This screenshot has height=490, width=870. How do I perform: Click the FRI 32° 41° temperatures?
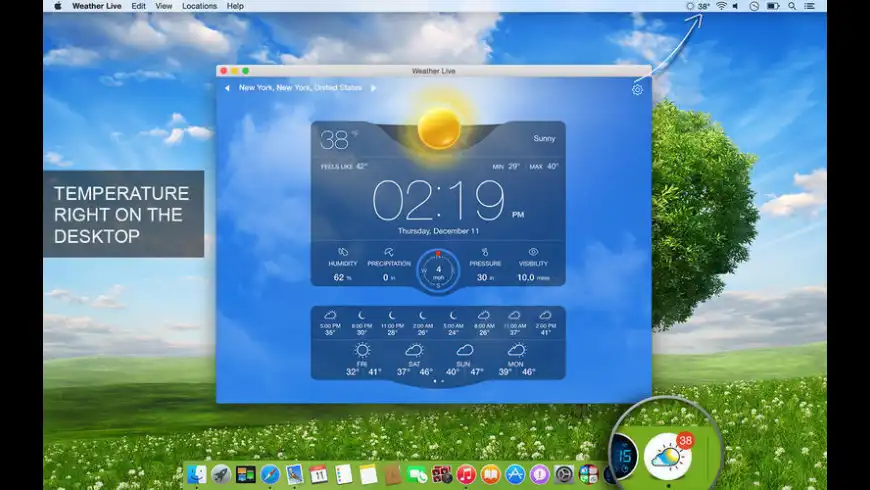pyautogui.click(x=363, y=372)
